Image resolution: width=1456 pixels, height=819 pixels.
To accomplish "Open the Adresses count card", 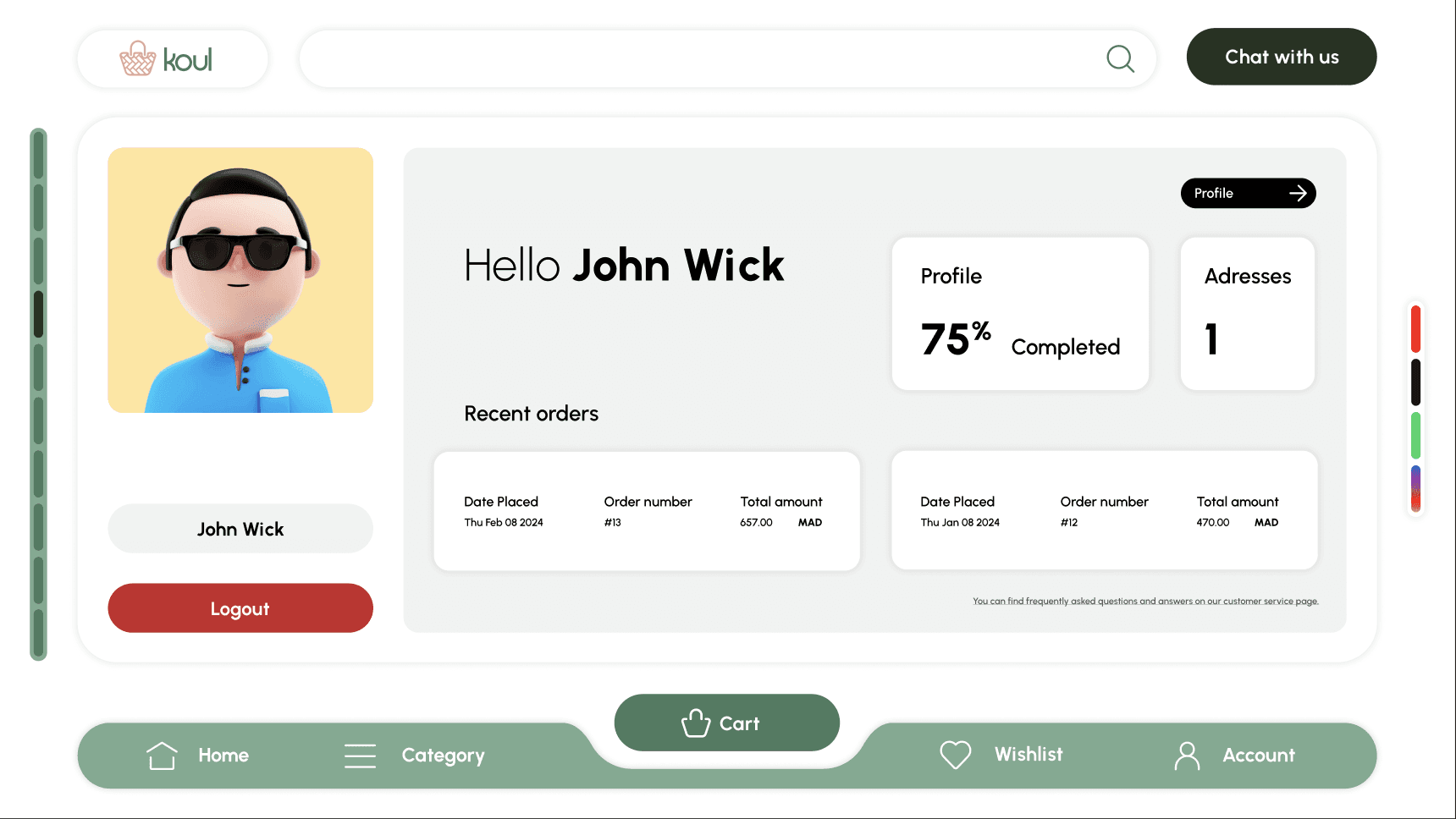I will pyautogui.click(x=1248, y=314).
